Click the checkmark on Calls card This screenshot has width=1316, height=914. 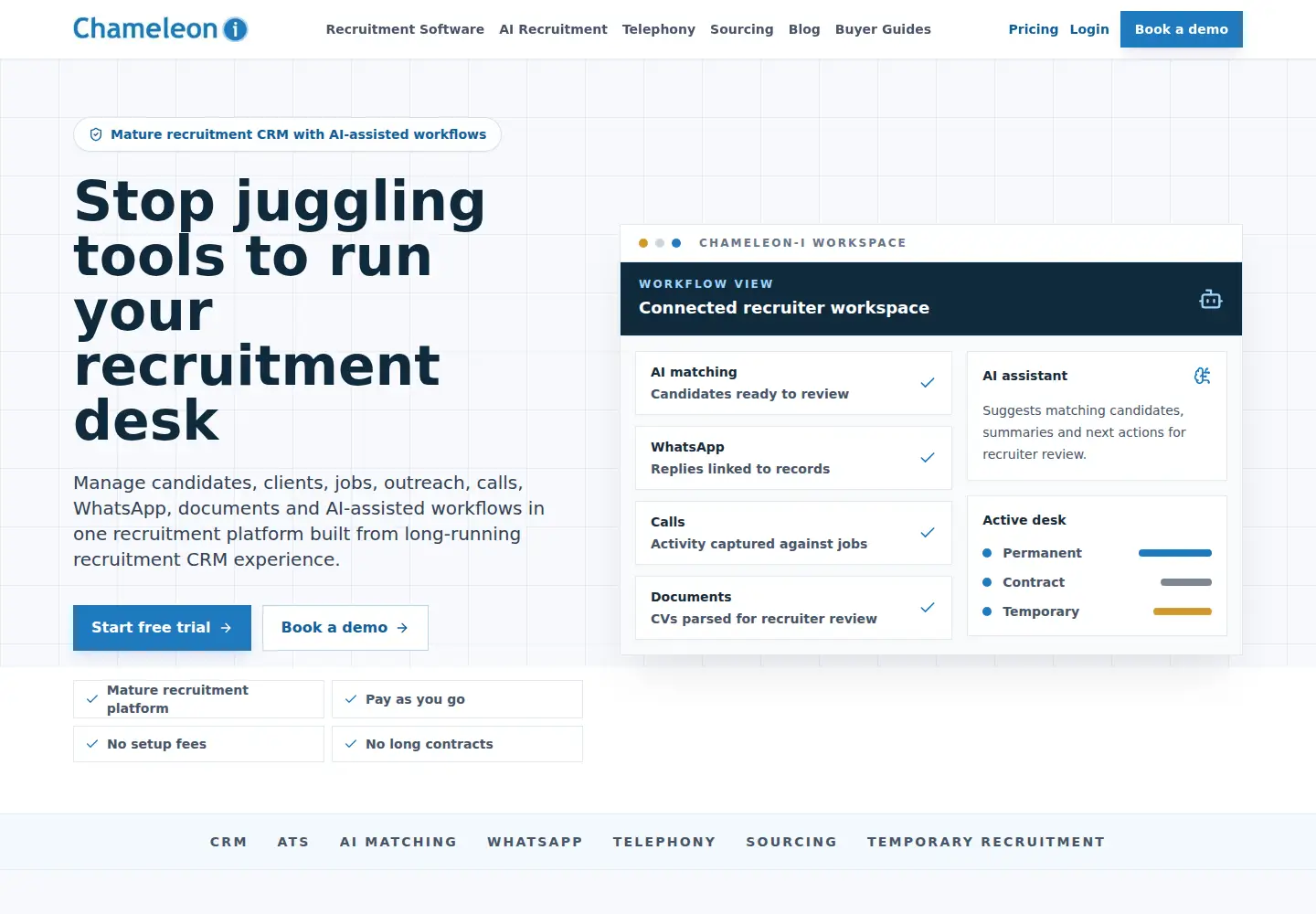coord(928,533)
